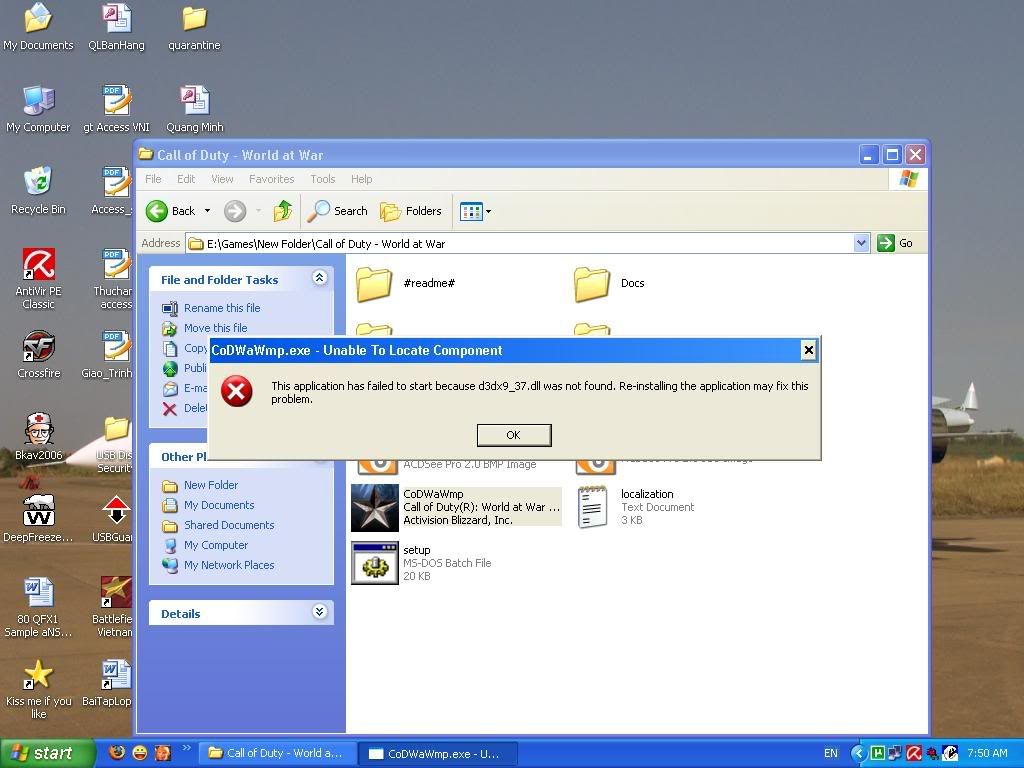Click the AntiVir tray icon

[914, 753]
